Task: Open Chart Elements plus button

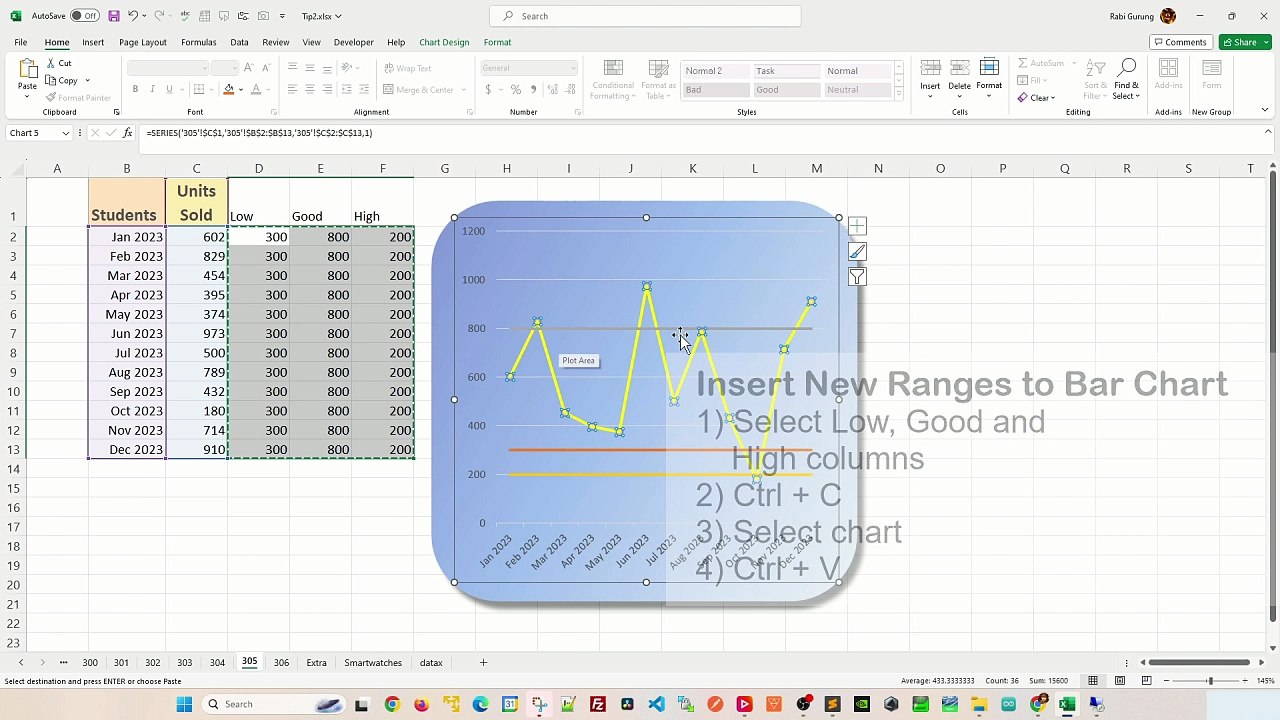Action: point(857,227)
